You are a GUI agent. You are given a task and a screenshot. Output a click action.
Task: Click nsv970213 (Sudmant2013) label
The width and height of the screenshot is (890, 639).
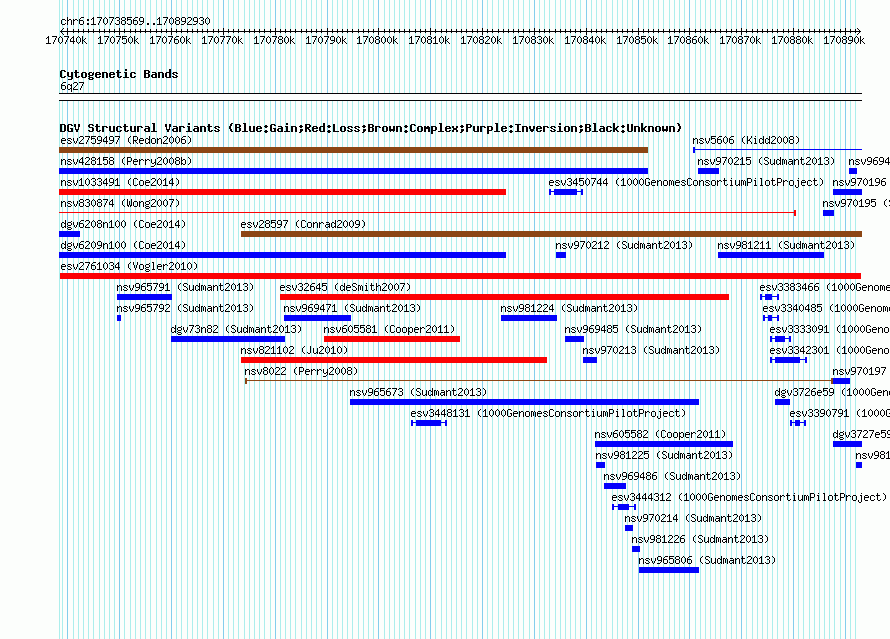tap(651, 350)
